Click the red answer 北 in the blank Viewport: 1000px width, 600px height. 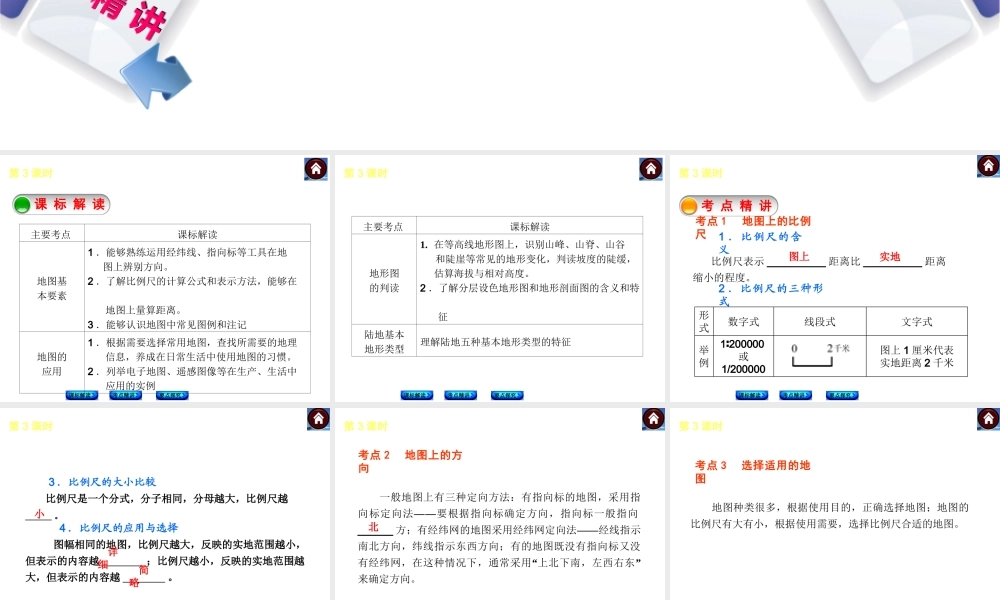pos(374,527)
